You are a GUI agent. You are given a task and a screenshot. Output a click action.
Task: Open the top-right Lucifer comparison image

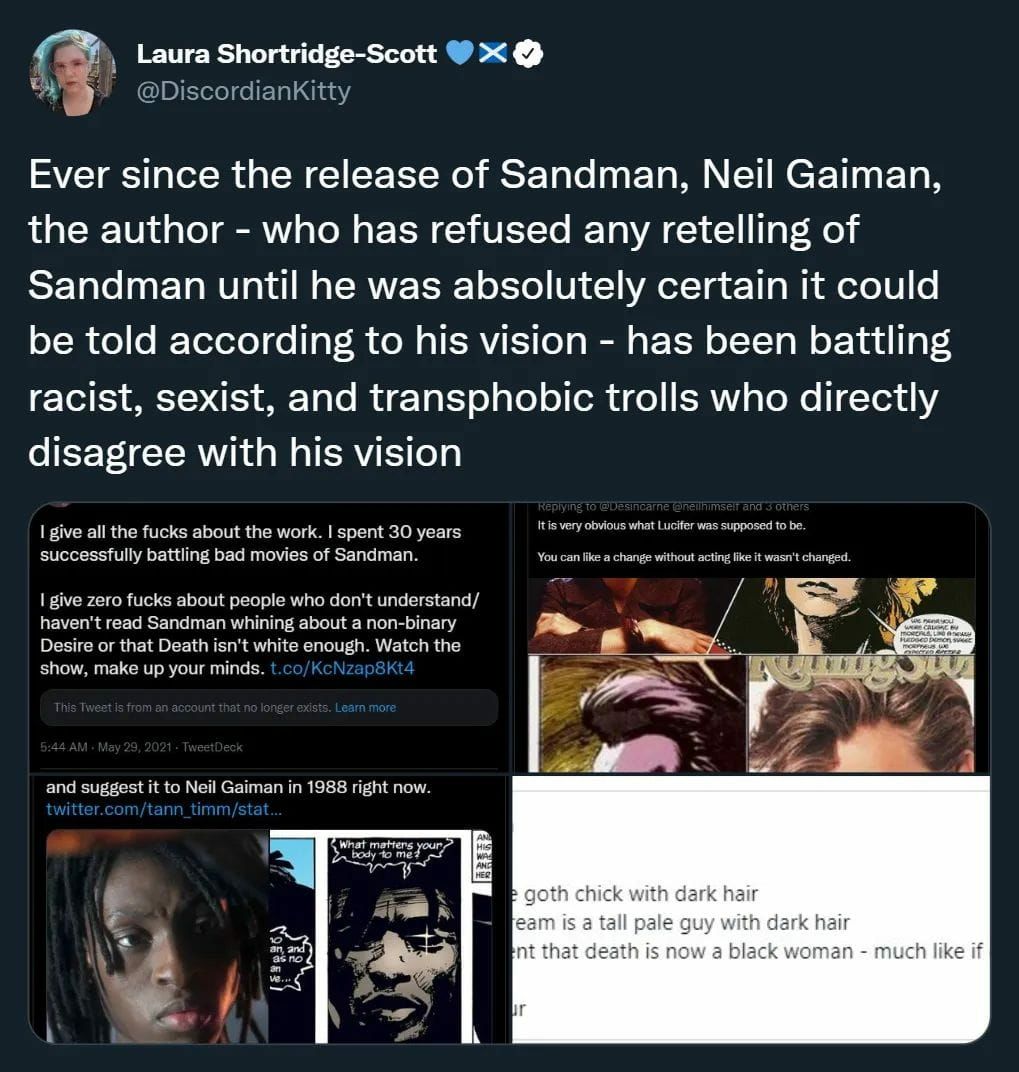tap(751, 637)
